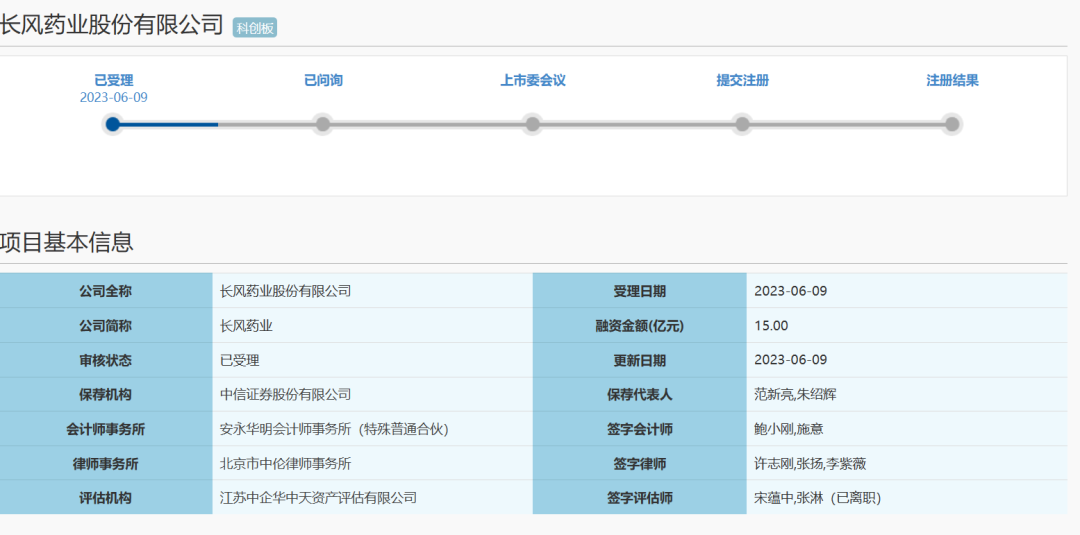Click the 项目基本信息 section heading

(x=67, y=242)
